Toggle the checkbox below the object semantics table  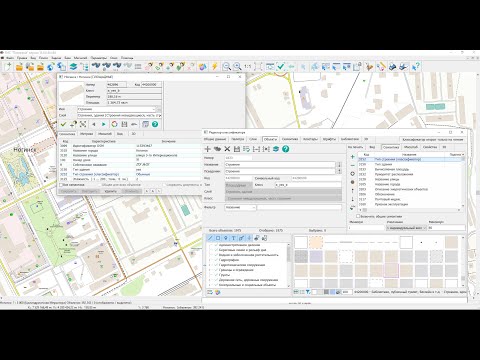click(61, 185)
